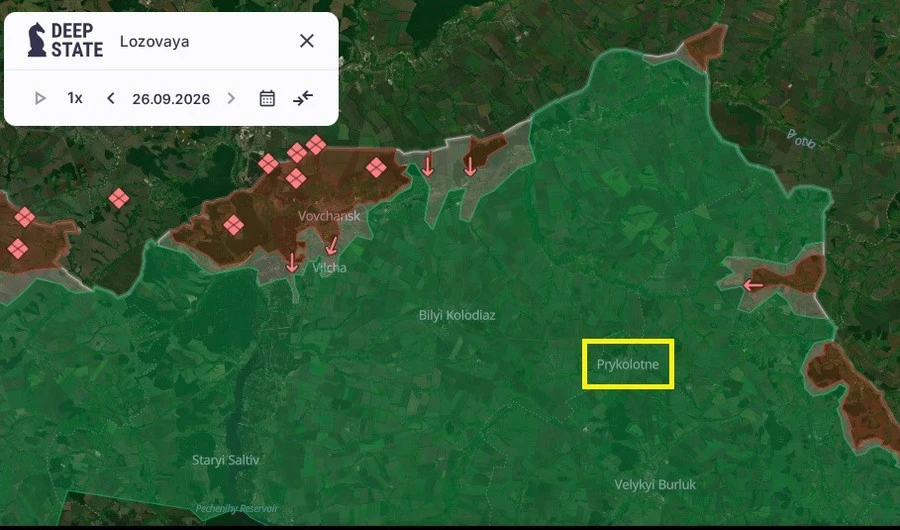Open the calendar date picker

(x=267, y=98)
